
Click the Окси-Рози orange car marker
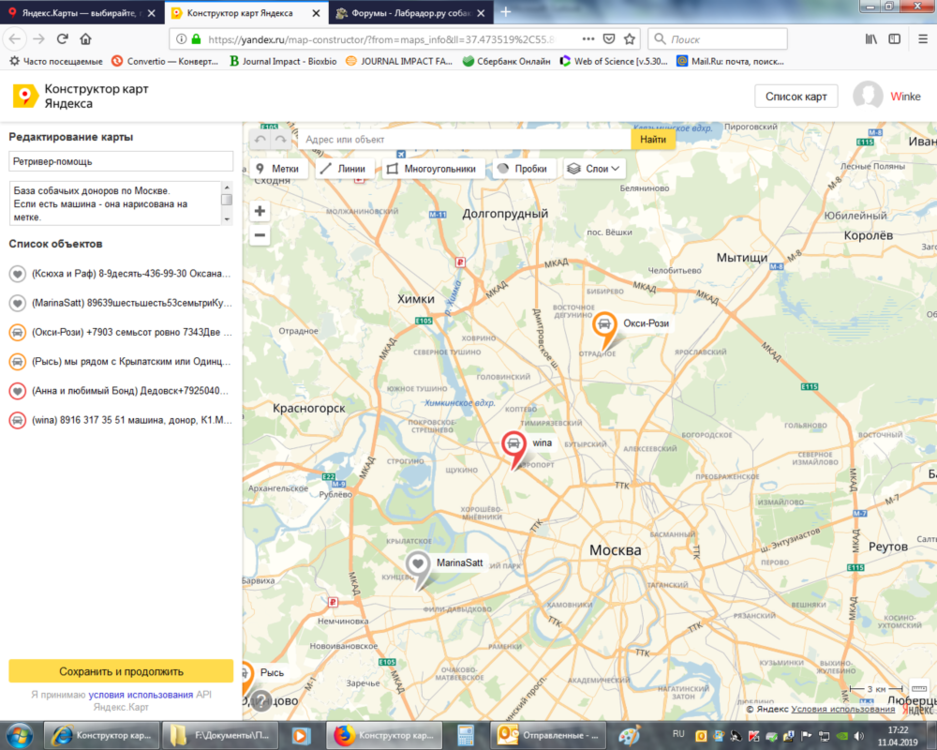(x=604, y=327)
